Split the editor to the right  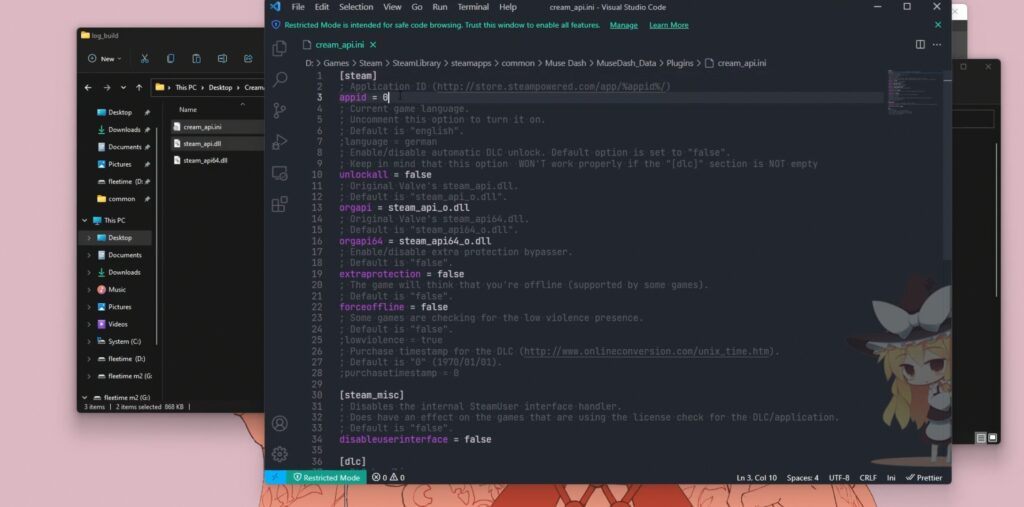[920, 44]
